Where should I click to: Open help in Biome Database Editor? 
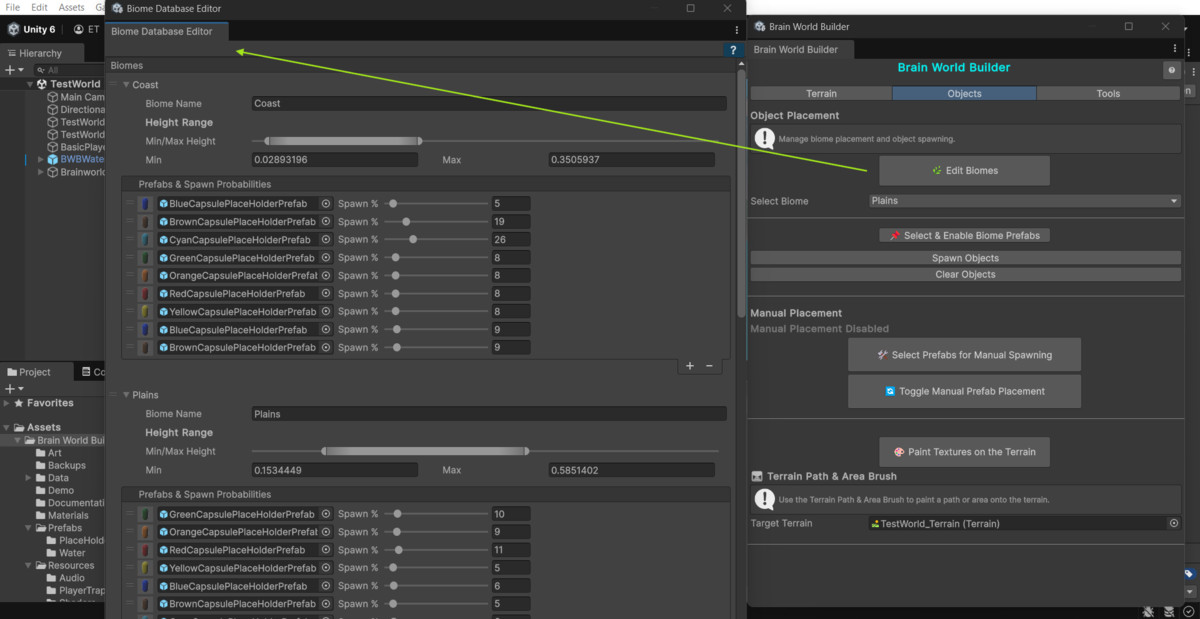[733, 50]
